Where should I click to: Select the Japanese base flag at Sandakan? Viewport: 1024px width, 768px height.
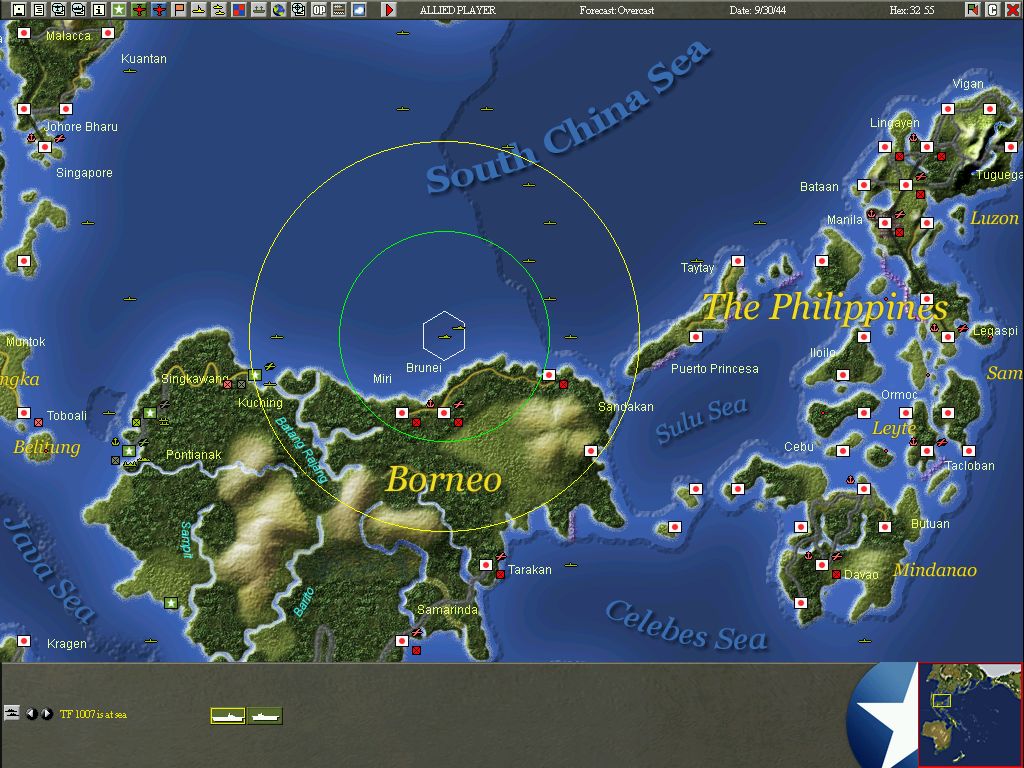point(590,451)
